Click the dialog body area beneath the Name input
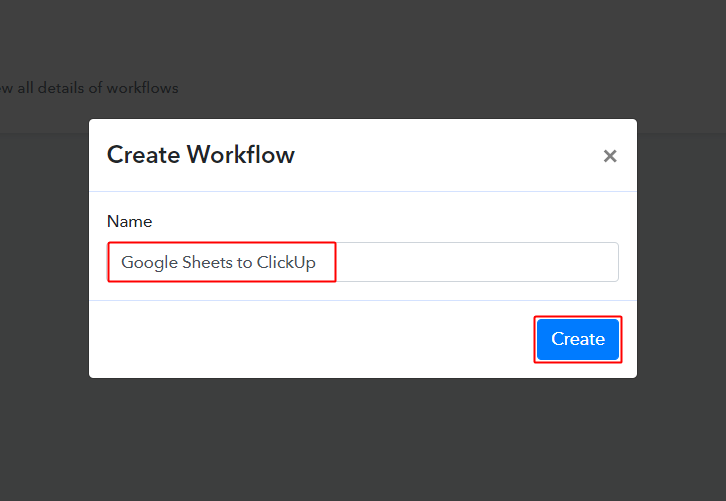The height and width of the screenshot is (501, 726). coord(363,291)
